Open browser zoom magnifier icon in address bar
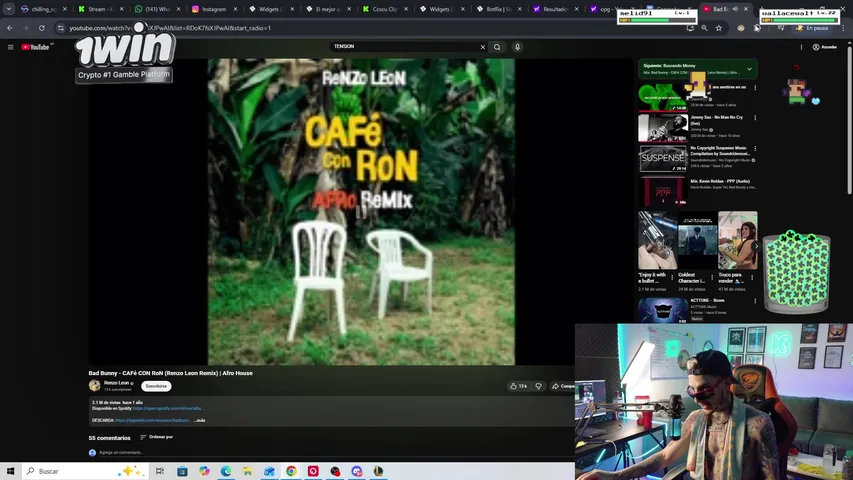 click(x=704, y=28)
